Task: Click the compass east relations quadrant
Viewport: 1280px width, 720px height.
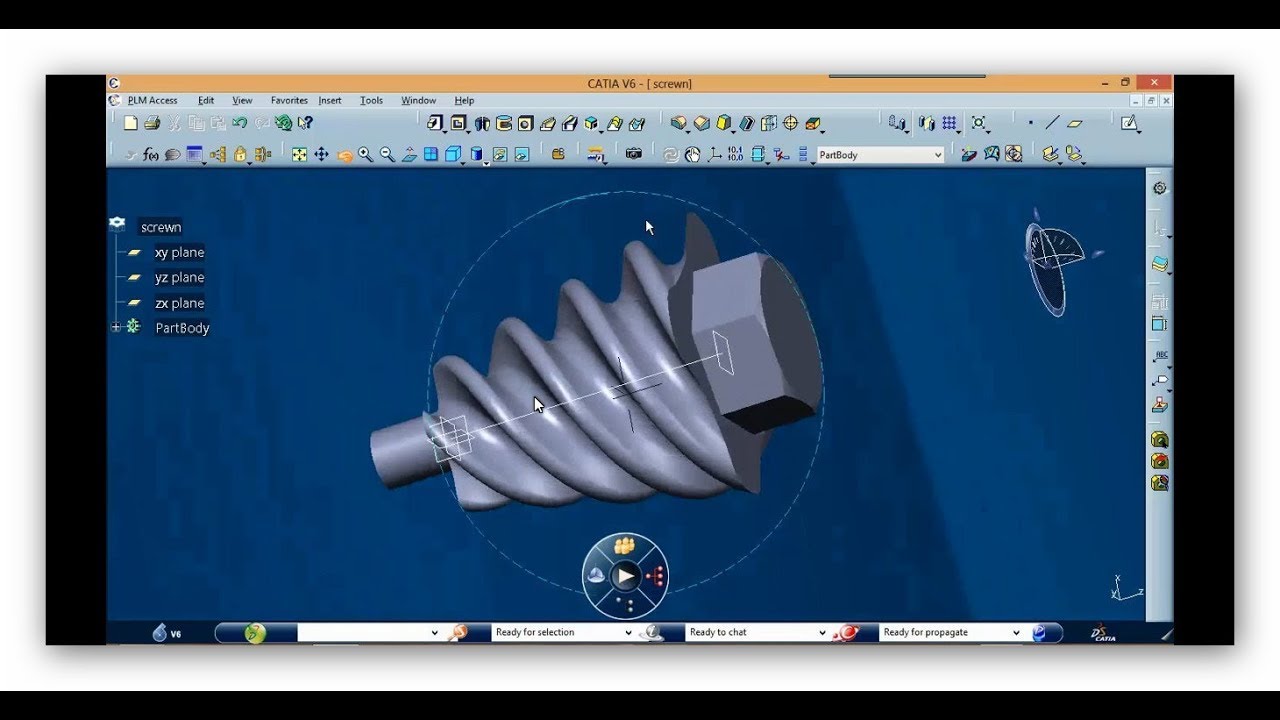Action: (655, 575)
